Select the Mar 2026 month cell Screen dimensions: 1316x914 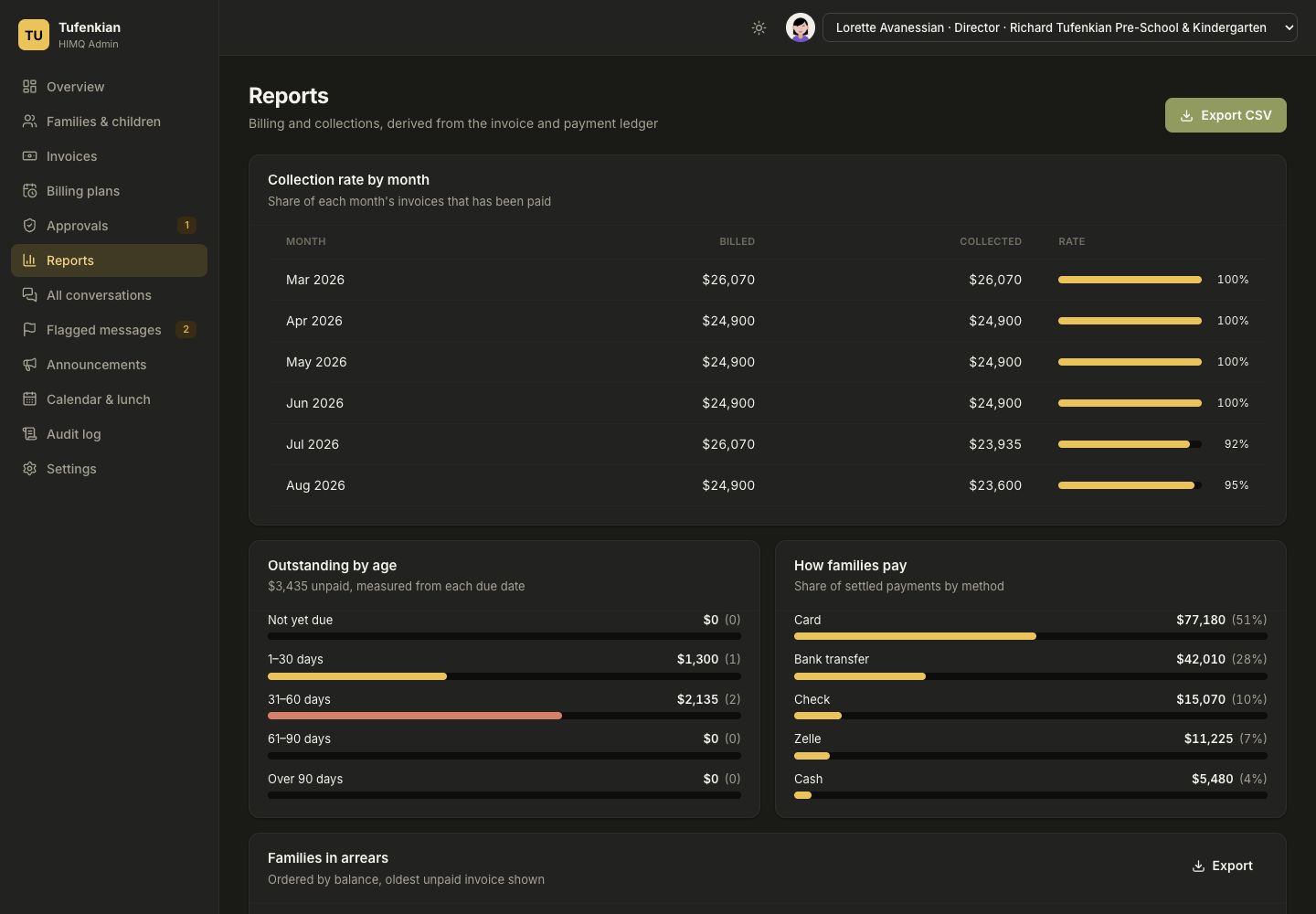point(315,280)
